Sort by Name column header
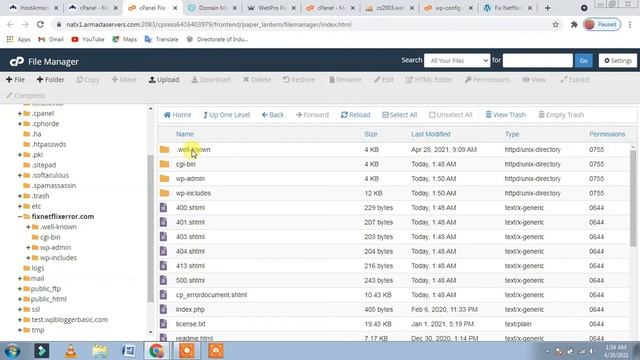640x360 pixels. click(x=184, y=134)
